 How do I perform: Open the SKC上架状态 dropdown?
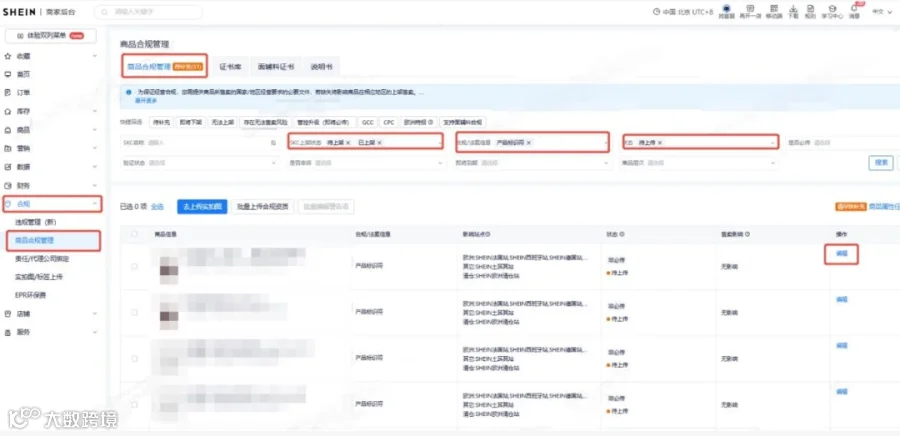click(x=365, y=142)
